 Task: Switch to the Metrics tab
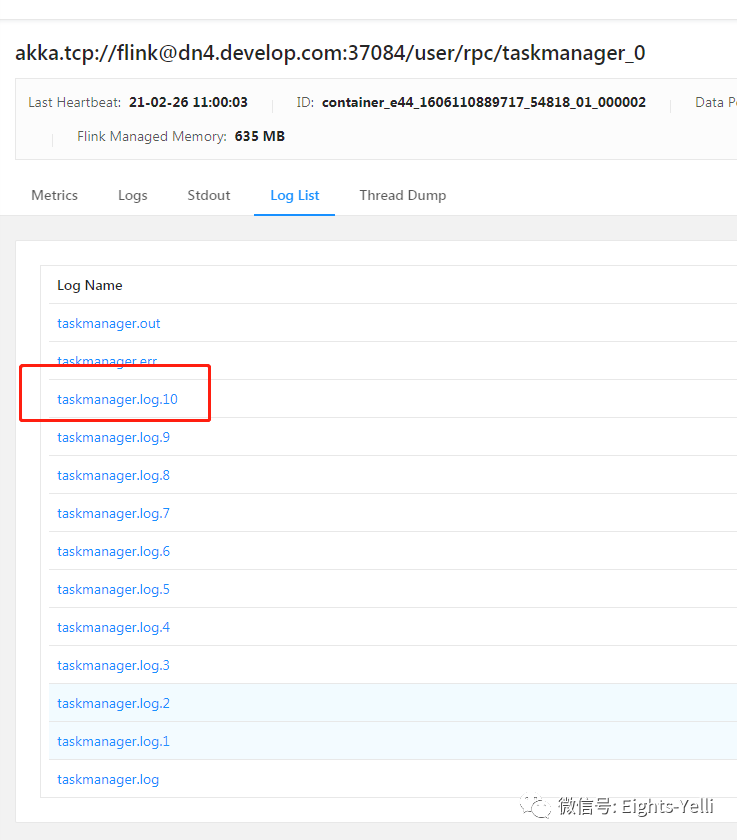(55, 195)
